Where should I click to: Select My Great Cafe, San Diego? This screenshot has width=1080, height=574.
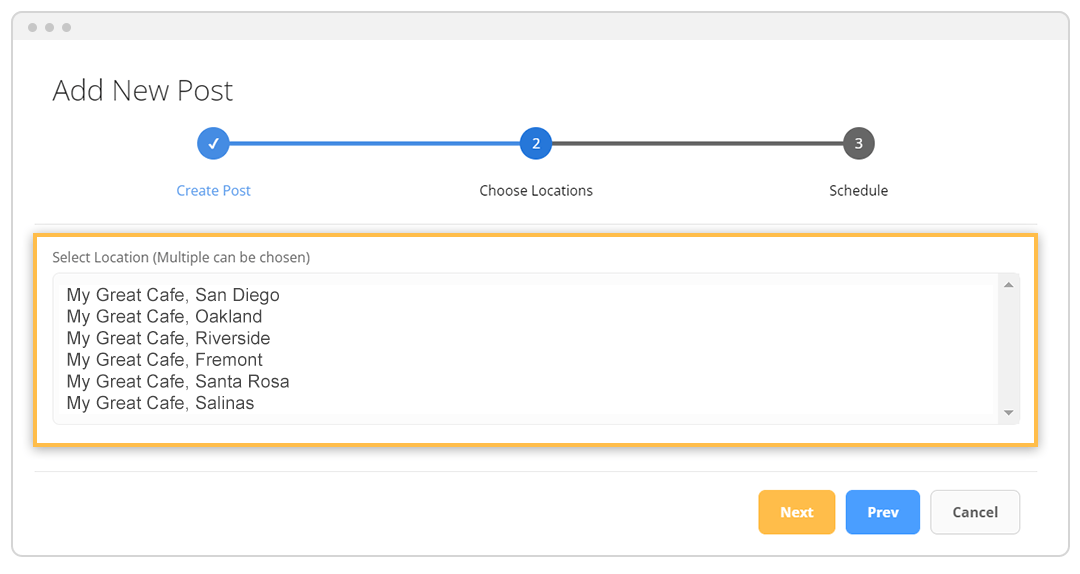click(173, 295)
